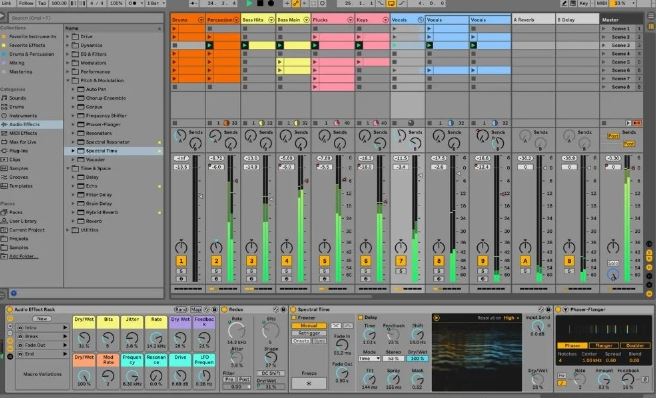Screen dimensions: 656x398
Task: Toggle the computer MIDI keyboard icon
Action: [574, 3]
